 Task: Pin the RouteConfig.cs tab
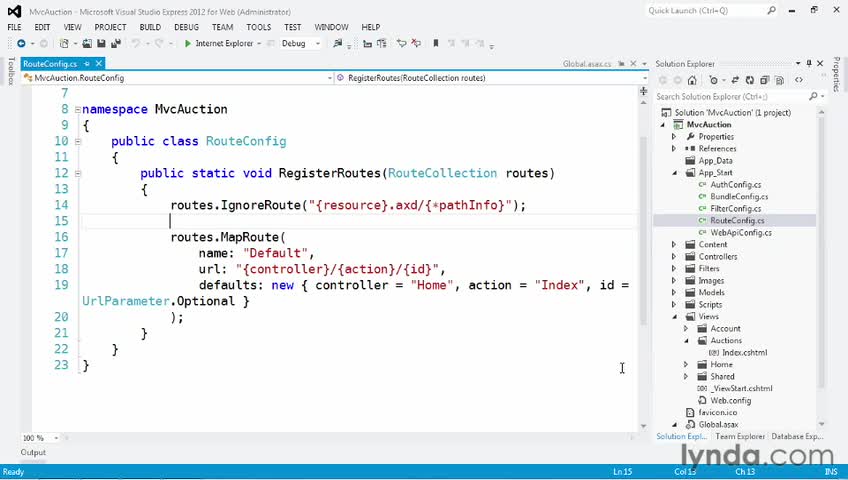point(87,64)
